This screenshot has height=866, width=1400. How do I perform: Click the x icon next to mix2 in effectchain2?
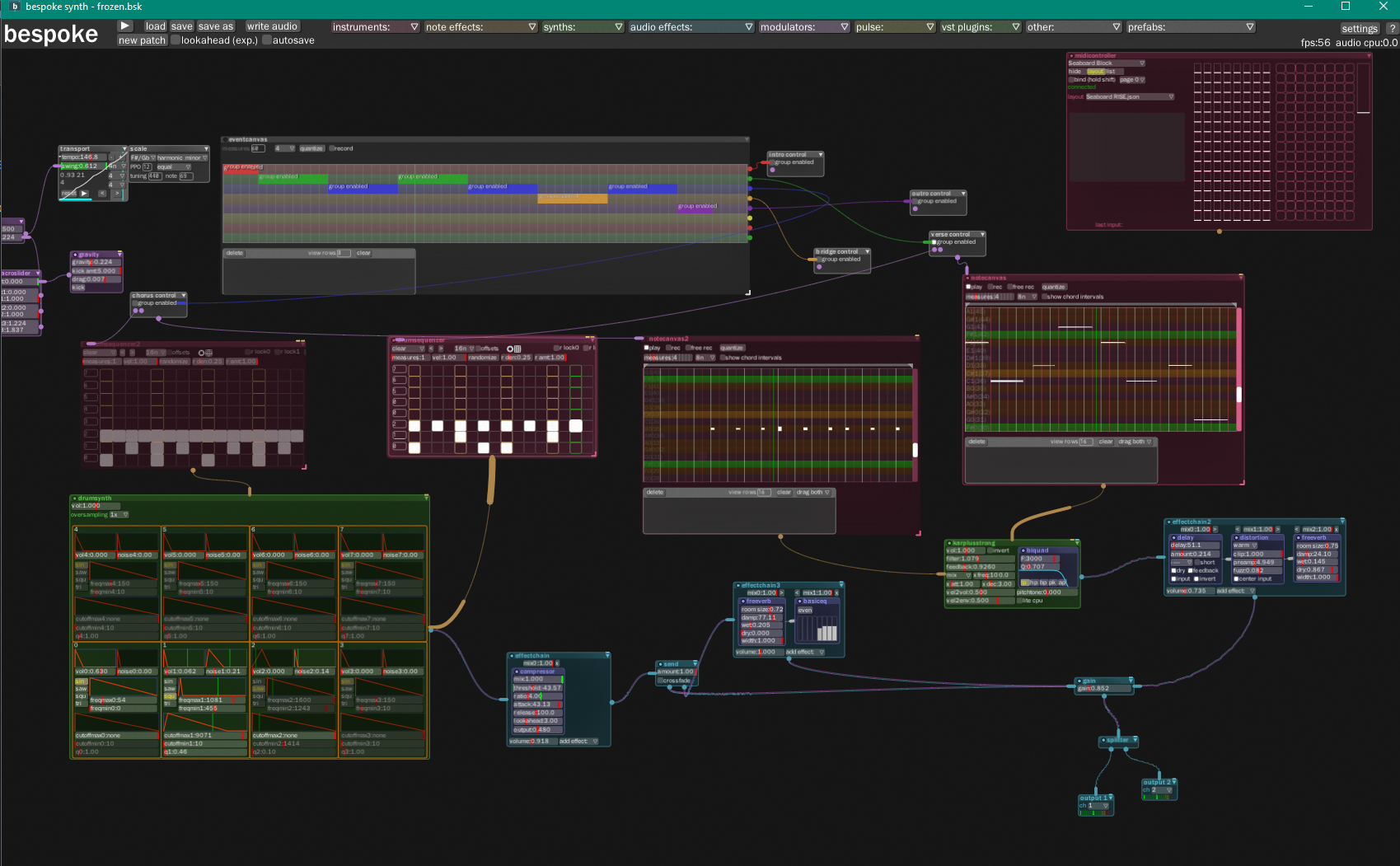pos(1337,529)
